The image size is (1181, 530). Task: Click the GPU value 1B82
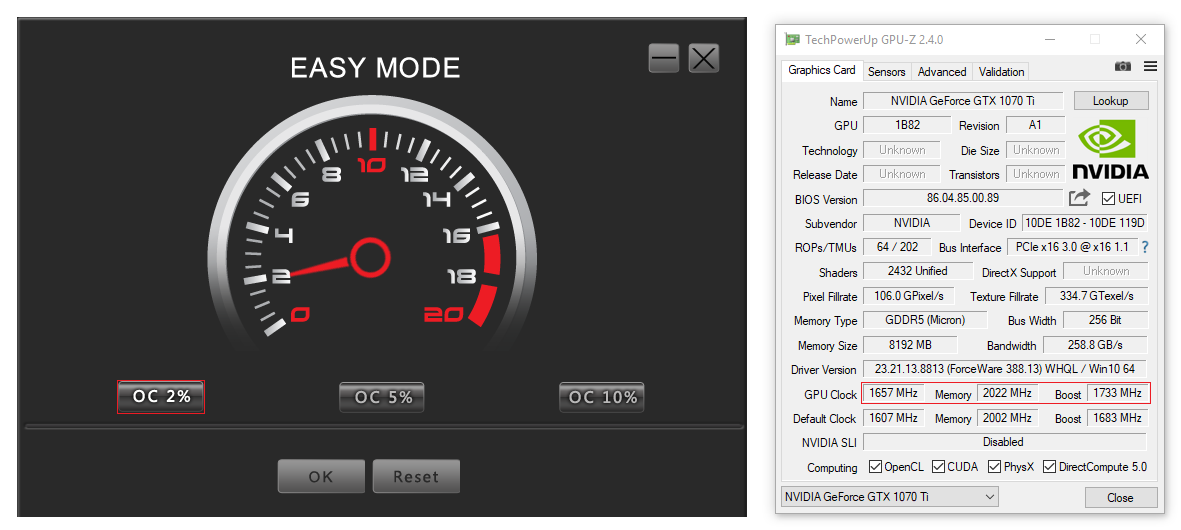tap(907, 125)
